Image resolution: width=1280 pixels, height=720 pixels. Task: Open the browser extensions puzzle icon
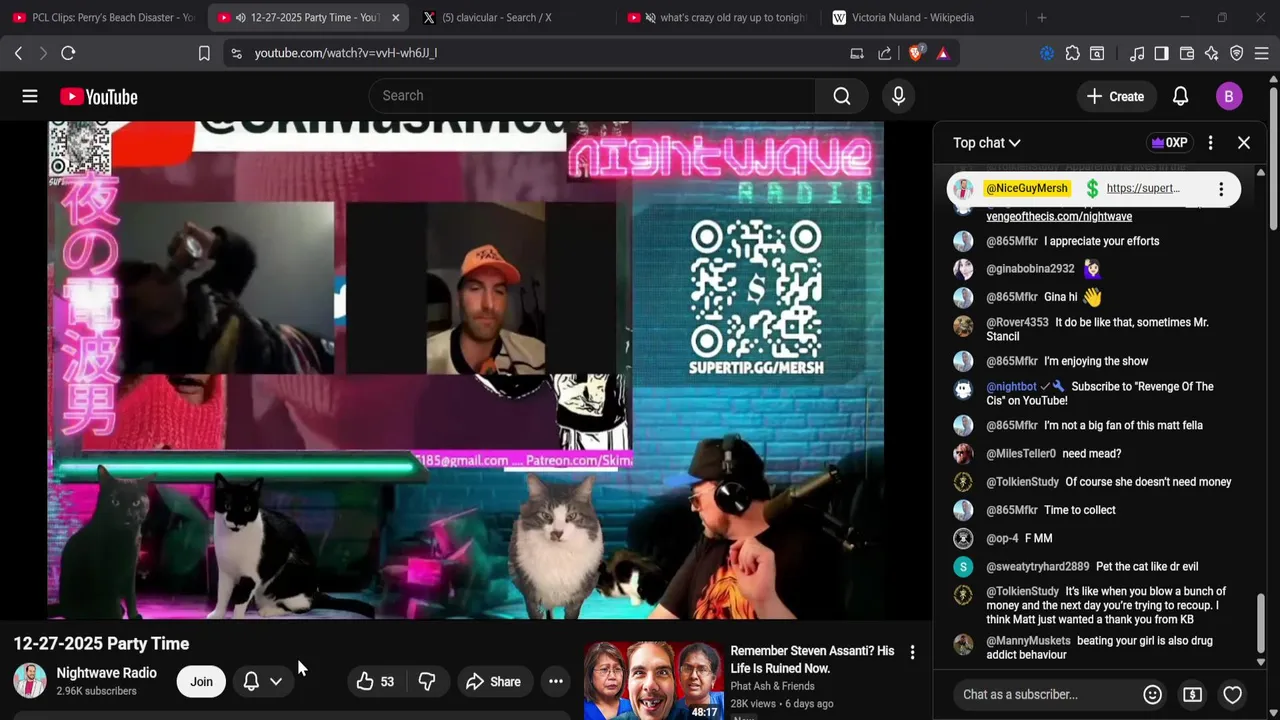point(1072,53)
